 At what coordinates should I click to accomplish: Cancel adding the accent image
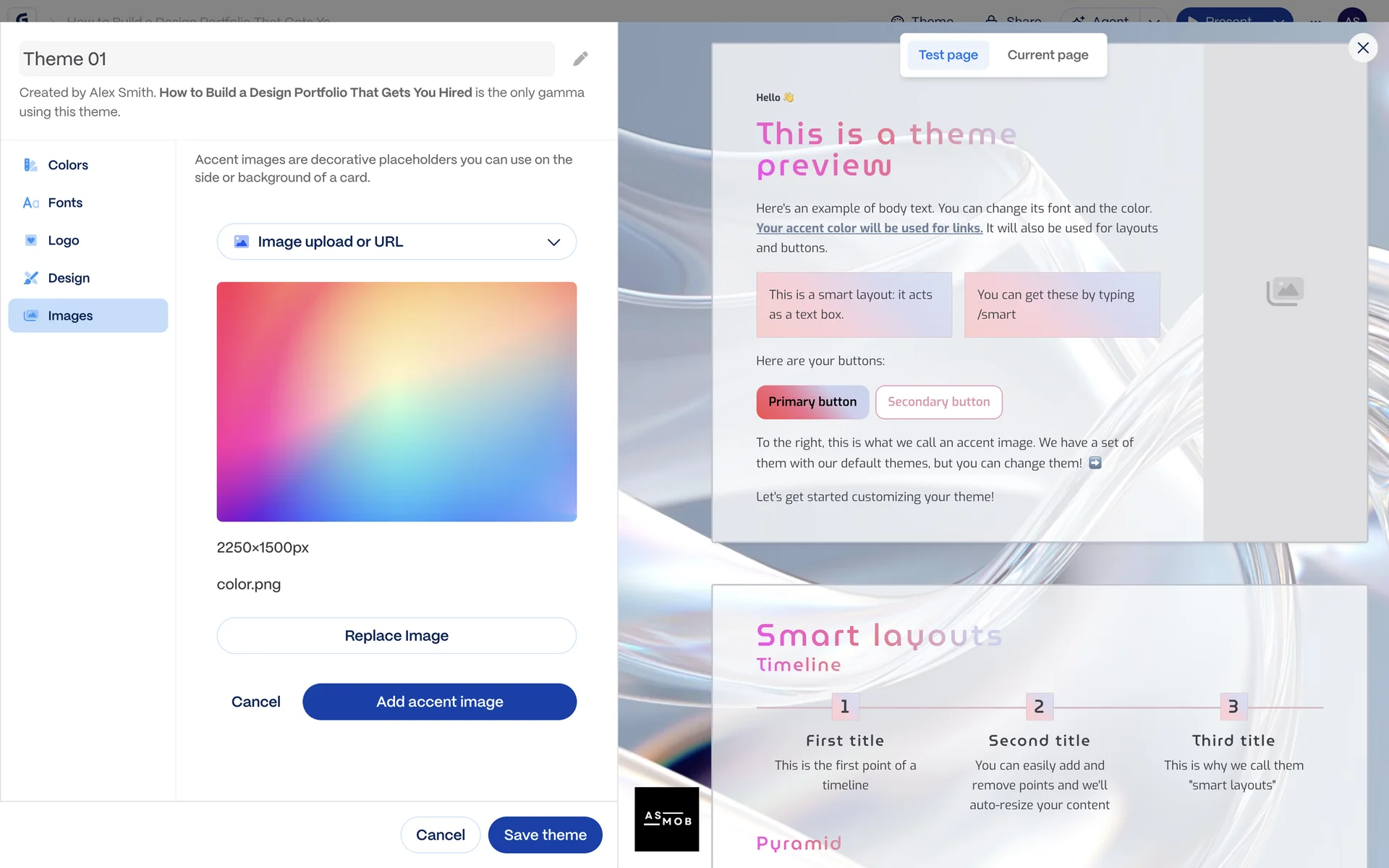(255, 702)
